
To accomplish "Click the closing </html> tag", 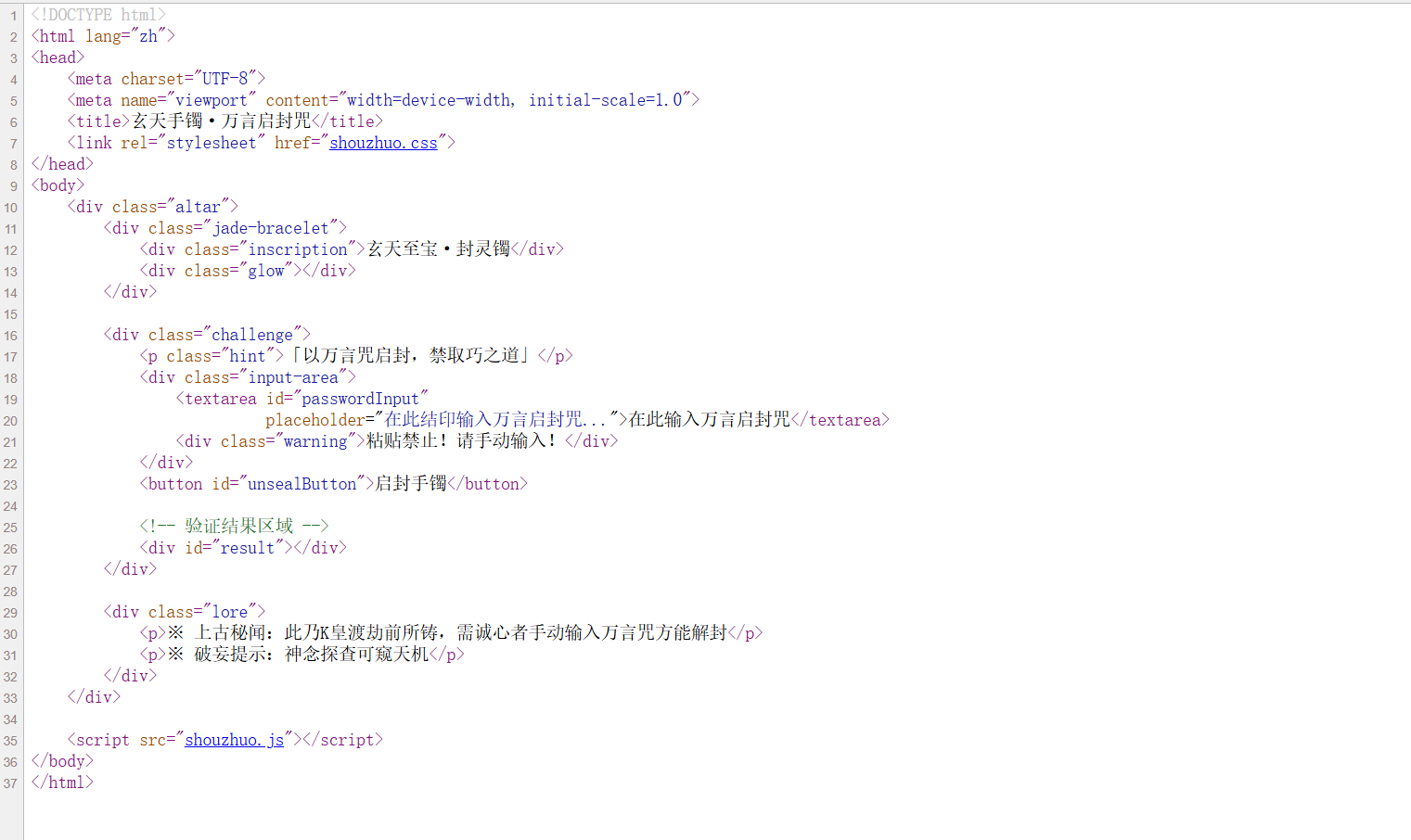I will (x=62, y=783).
